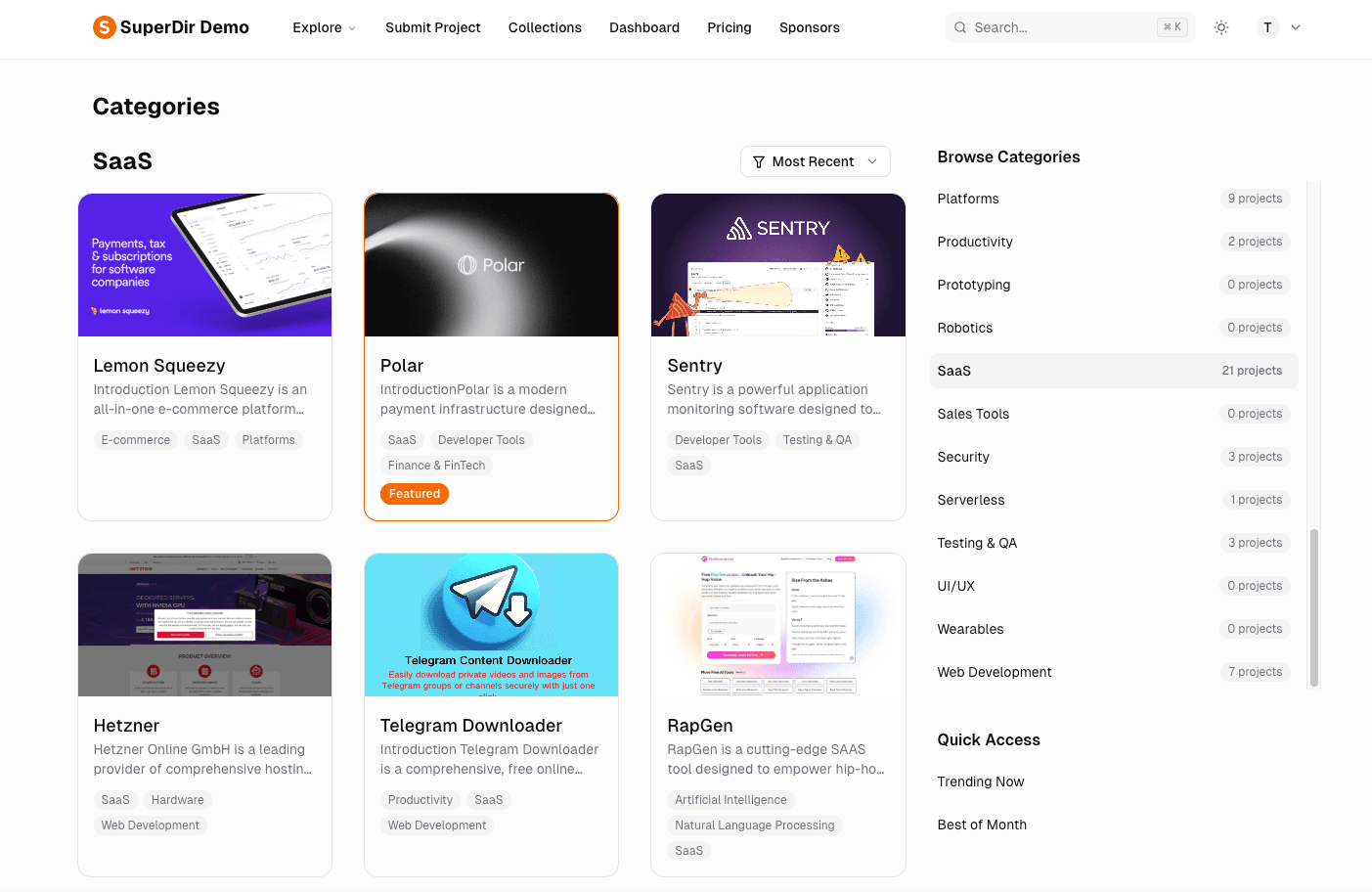The image size is (1372, 892).
Task: Click the Featured badge on Polar
Action: click(415, 494)
